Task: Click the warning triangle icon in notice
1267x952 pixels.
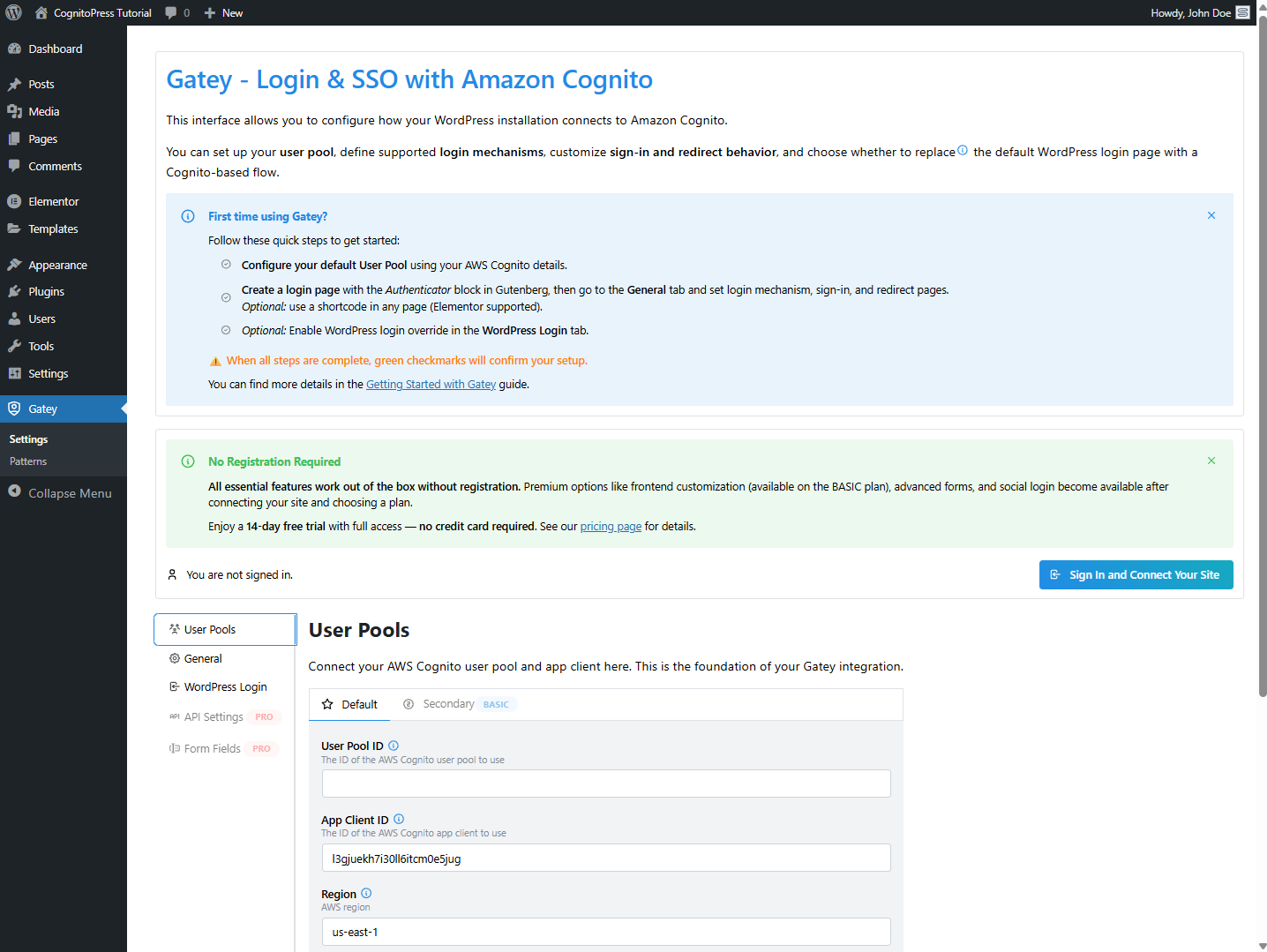Action: 215,361
